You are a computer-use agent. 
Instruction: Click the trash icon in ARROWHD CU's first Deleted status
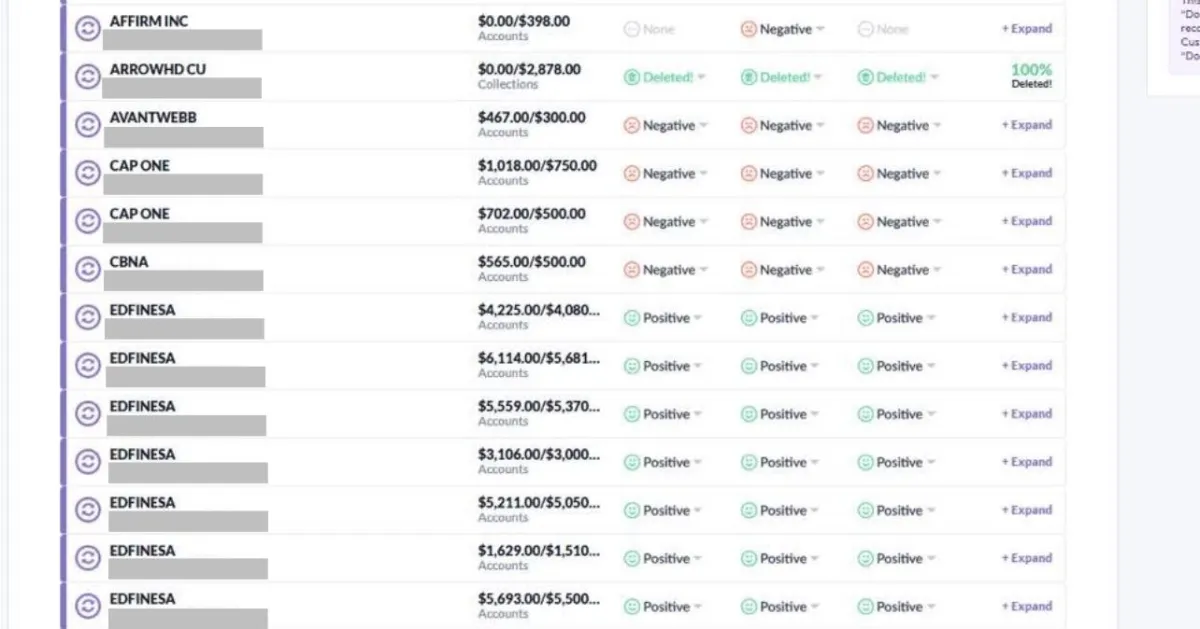pyautogui.click(x=631, y=77)
